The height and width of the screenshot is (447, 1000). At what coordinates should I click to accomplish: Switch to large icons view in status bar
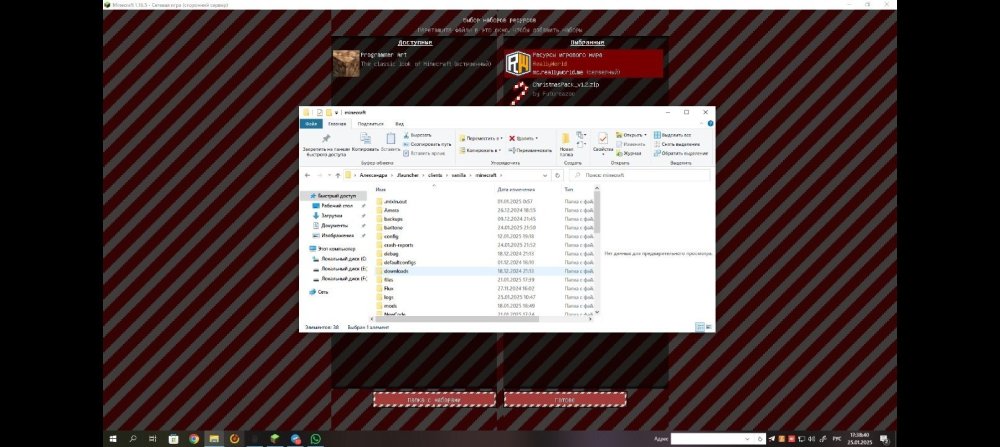[x=709, y=327]
